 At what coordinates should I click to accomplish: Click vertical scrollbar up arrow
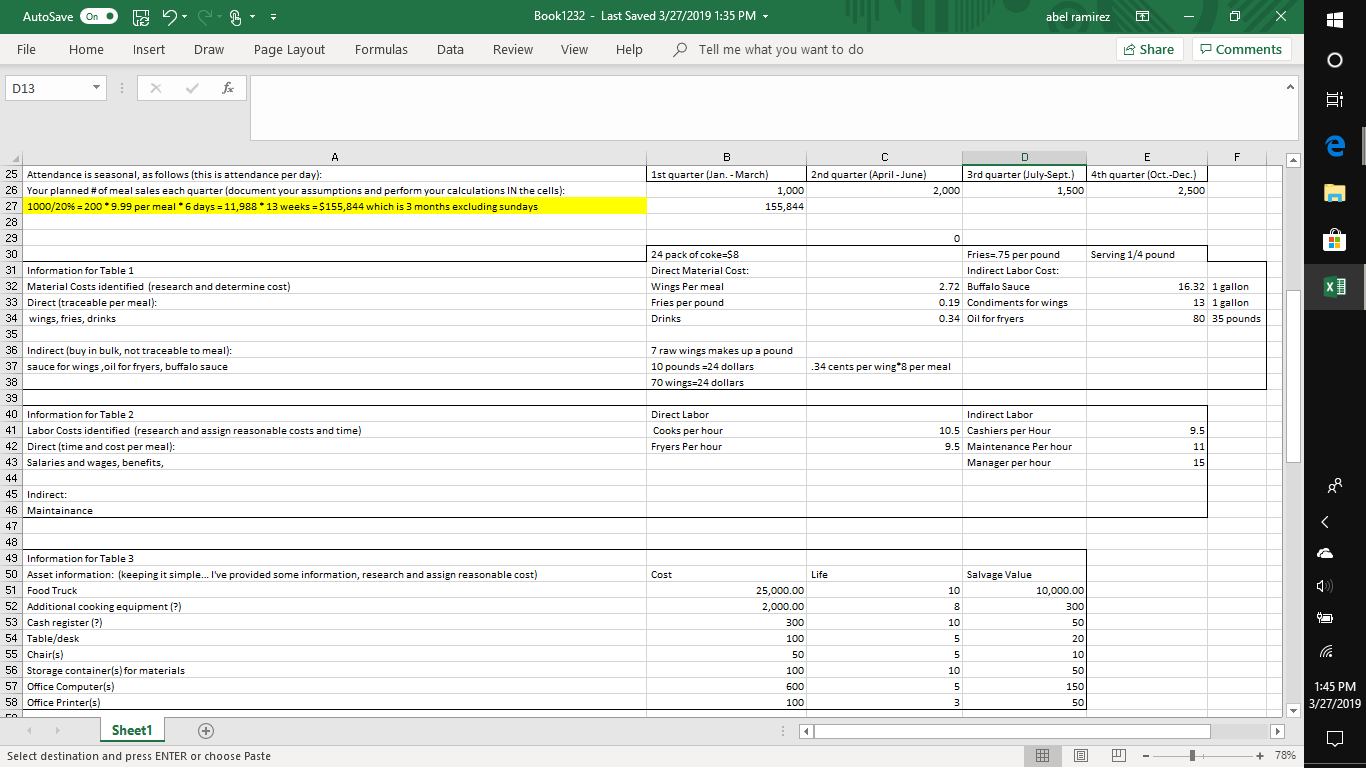(1291, 159)
